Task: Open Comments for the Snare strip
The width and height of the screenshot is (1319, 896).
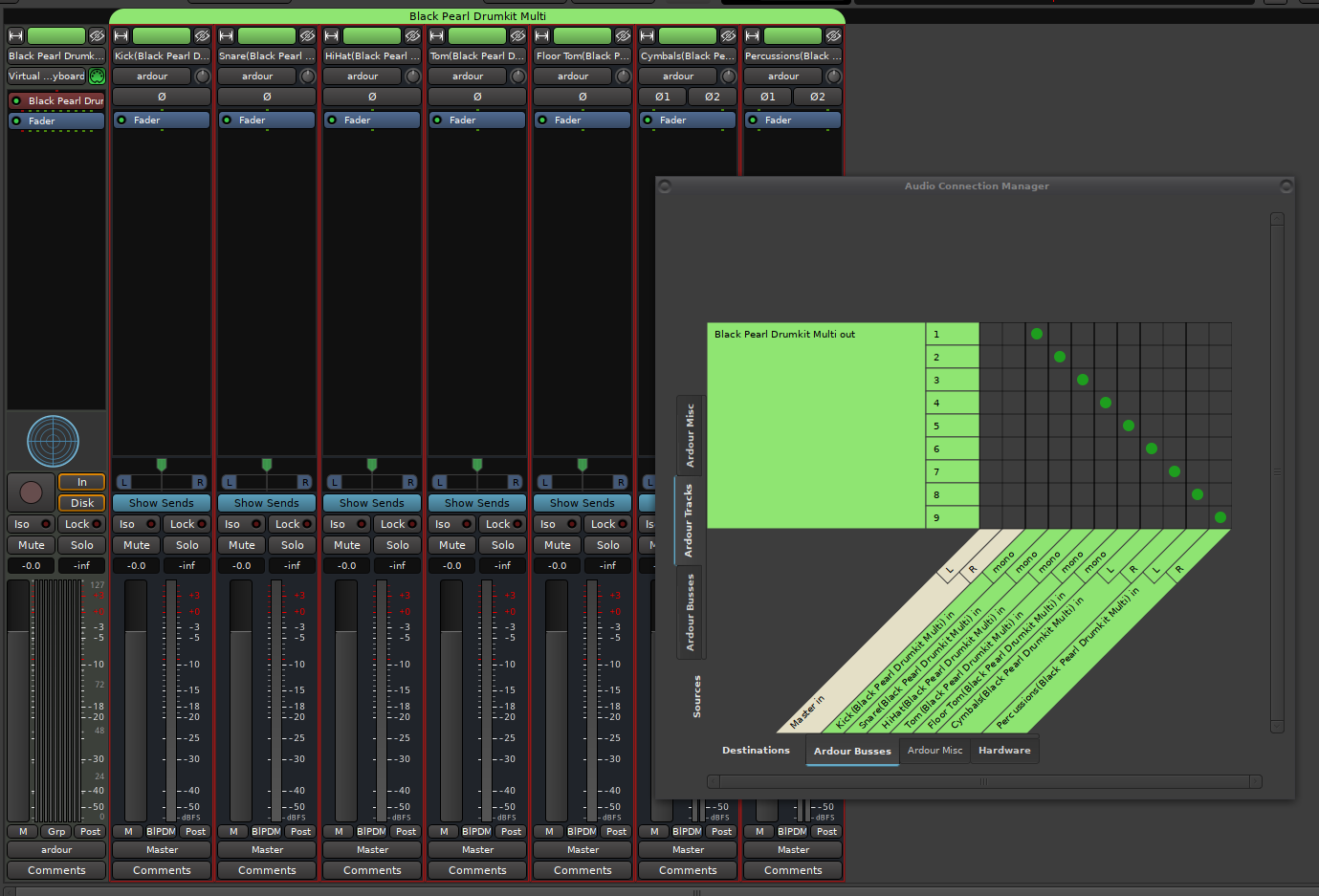Action: click(x=267, y=870)
